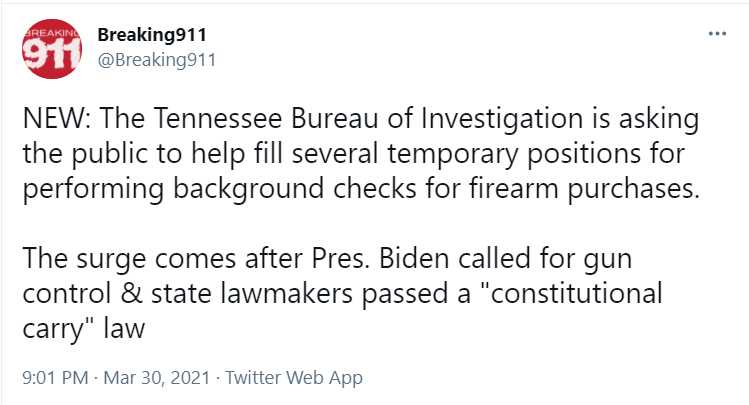Click the Mar 30, 2021 date
Image resolution: width=749 pixels, height=405 pixels.
[157, 377]
